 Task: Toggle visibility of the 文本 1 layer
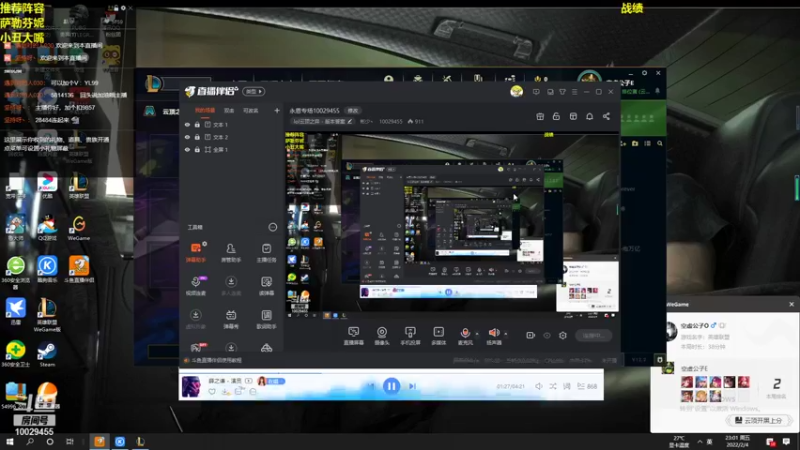click(187, 124)
